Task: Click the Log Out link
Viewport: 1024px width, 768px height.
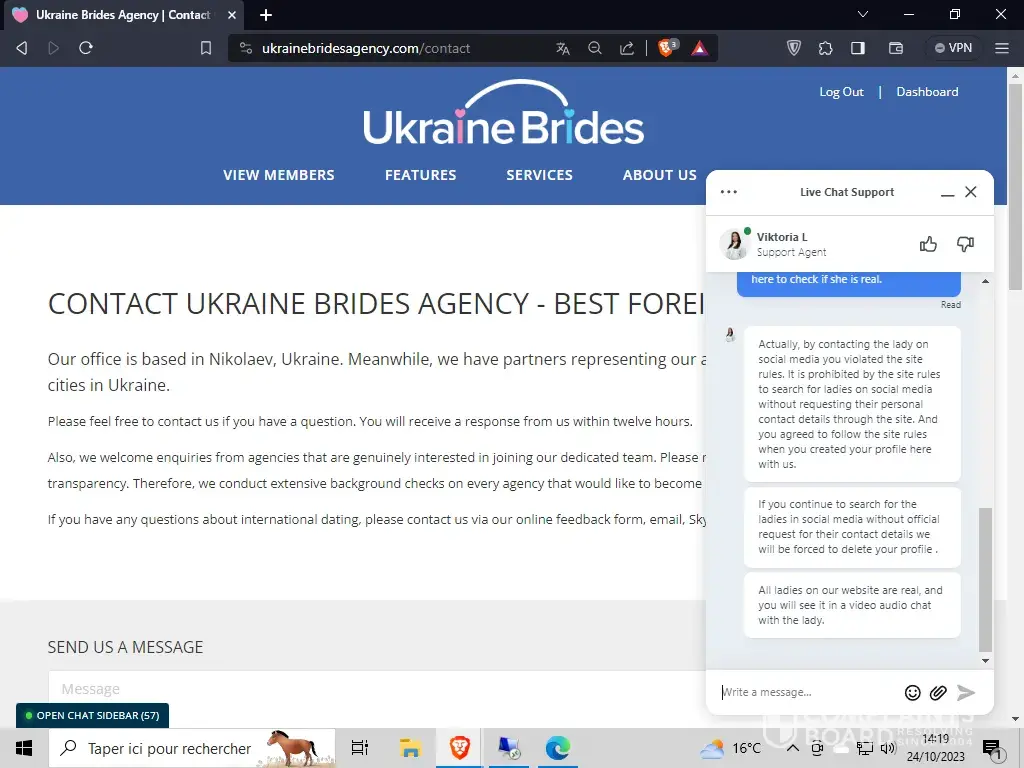Action: click(841, 92)
